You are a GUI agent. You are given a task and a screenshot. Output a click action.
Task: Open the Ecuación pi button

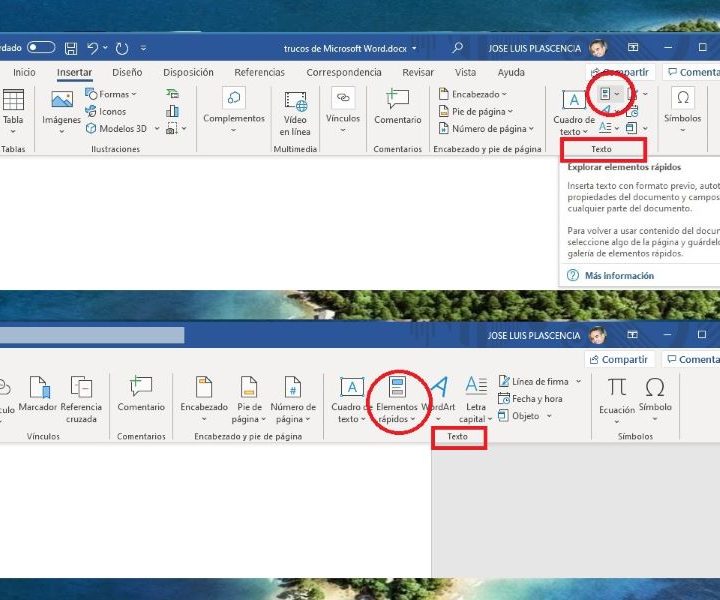[617, 399]
